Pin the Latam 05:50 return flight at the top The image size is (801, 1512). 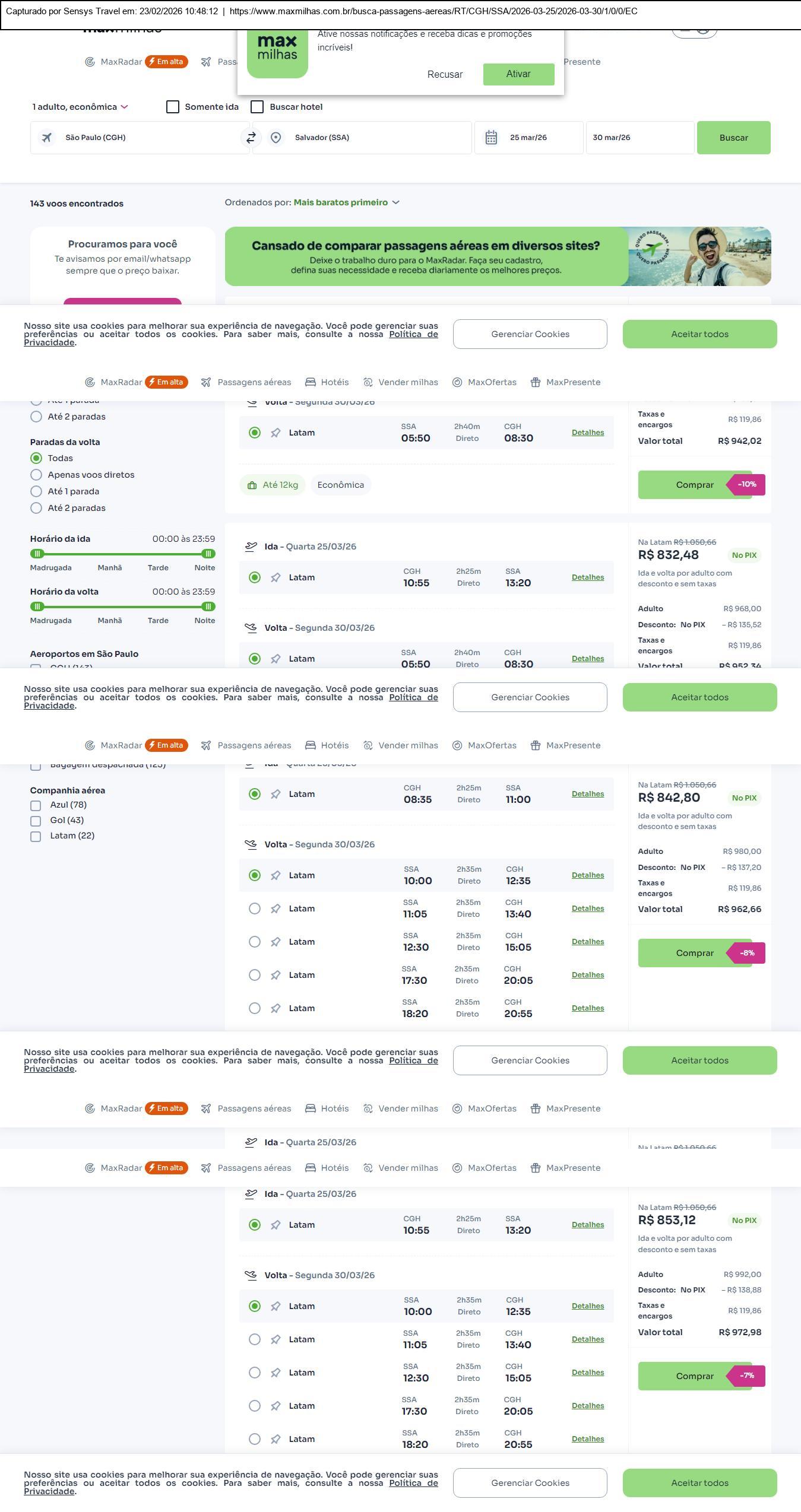tap(276, 433)
